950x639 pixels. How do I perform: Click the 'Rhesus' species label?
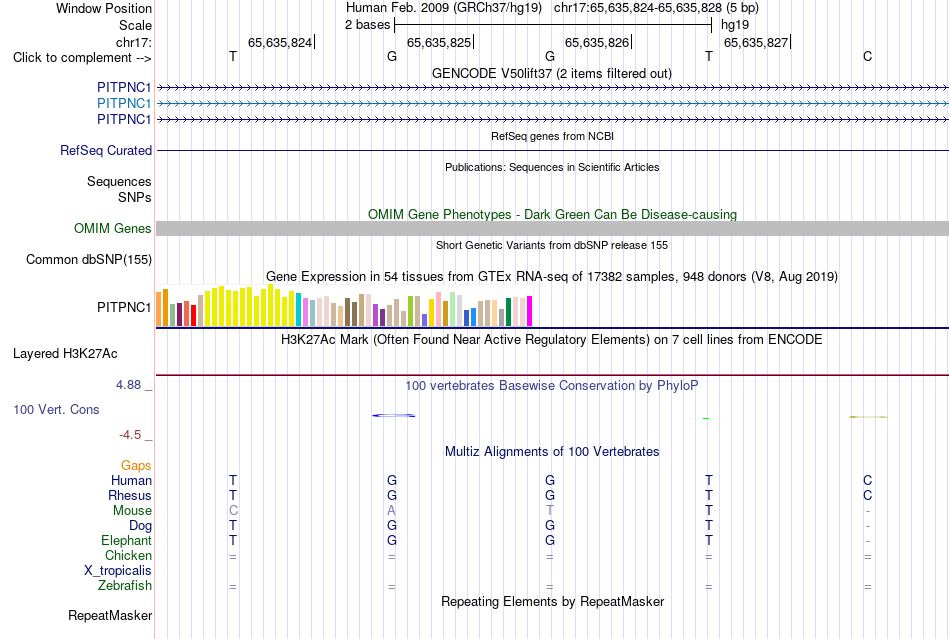click(x=130, y=495)
